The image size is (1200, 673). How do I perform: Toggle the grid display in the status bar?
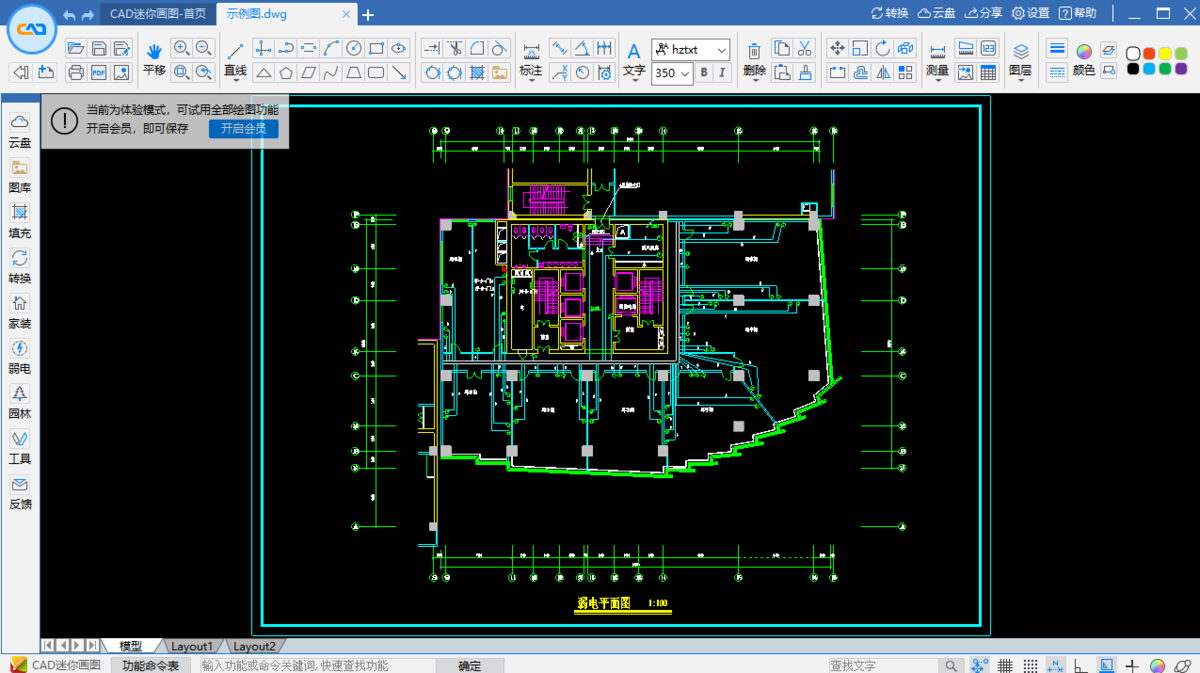[x=1004, y=665]
